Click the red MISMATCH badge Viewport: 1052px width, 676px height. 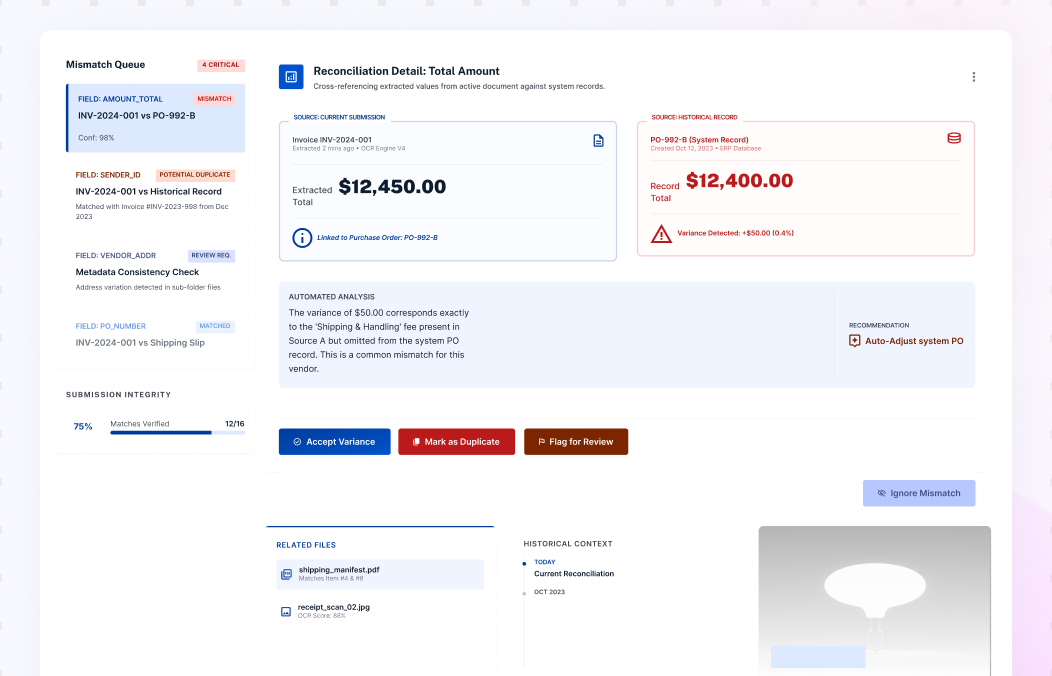coord(214,99)
